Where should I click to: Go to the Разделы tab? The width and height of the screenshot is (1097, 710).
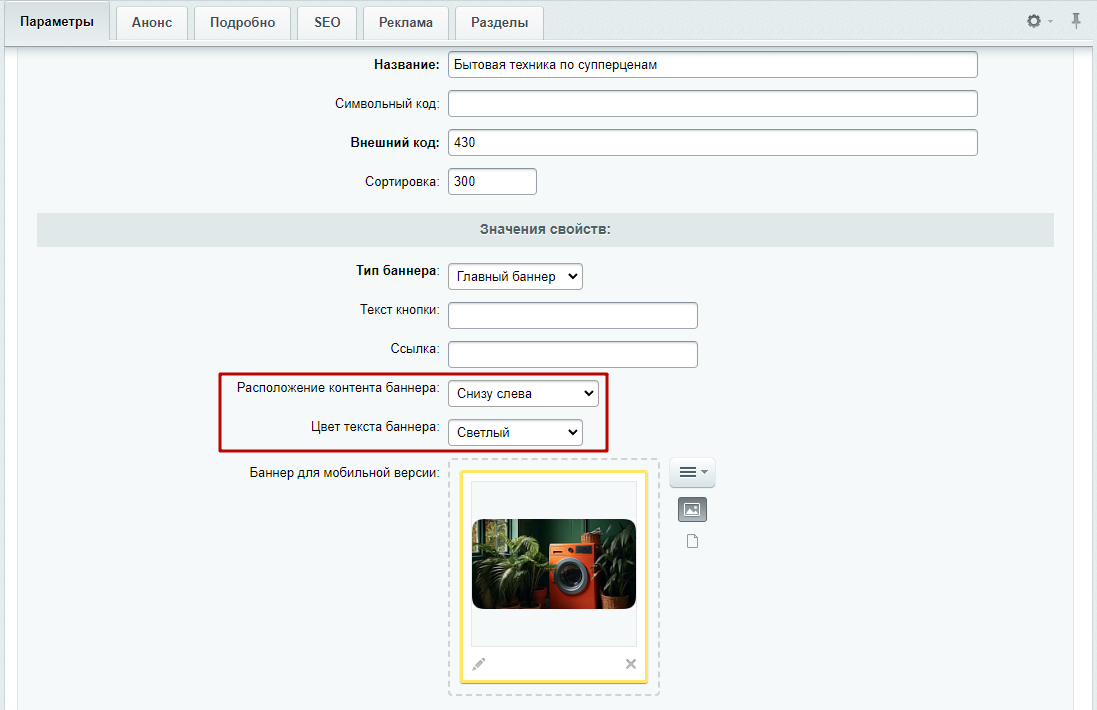coord(500,22)
